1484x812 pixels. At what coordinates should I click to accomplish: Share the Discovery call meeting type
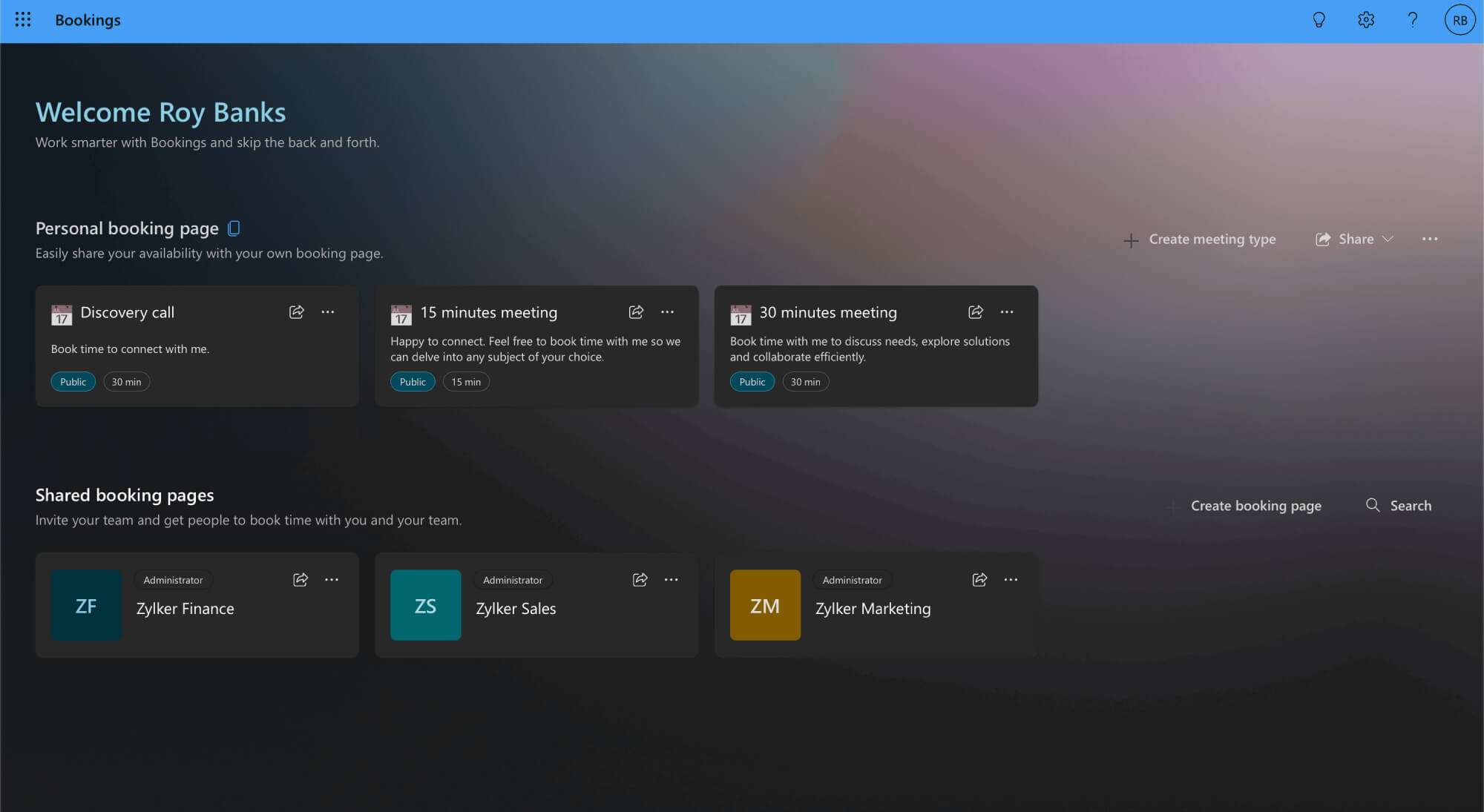click(x=296, y=312)
